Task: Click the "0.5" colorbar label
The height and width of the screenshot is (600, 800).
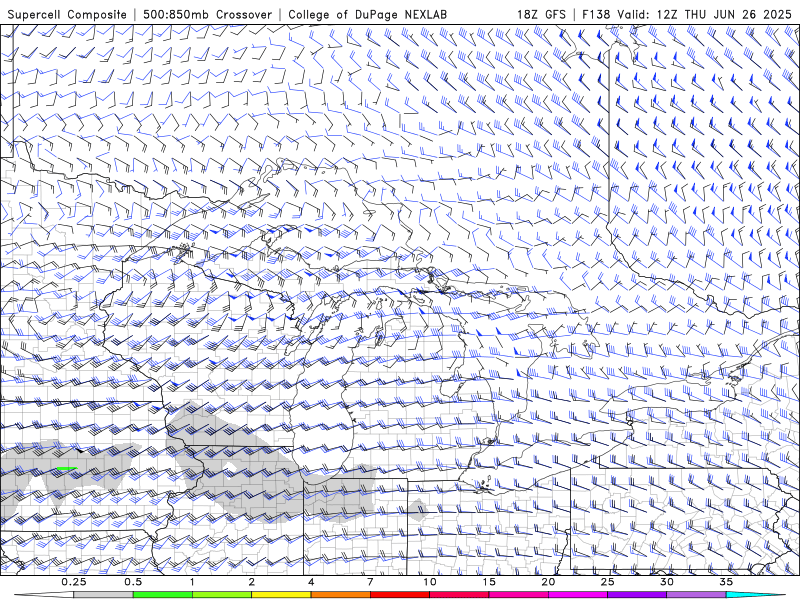Action: click(133, 582)
